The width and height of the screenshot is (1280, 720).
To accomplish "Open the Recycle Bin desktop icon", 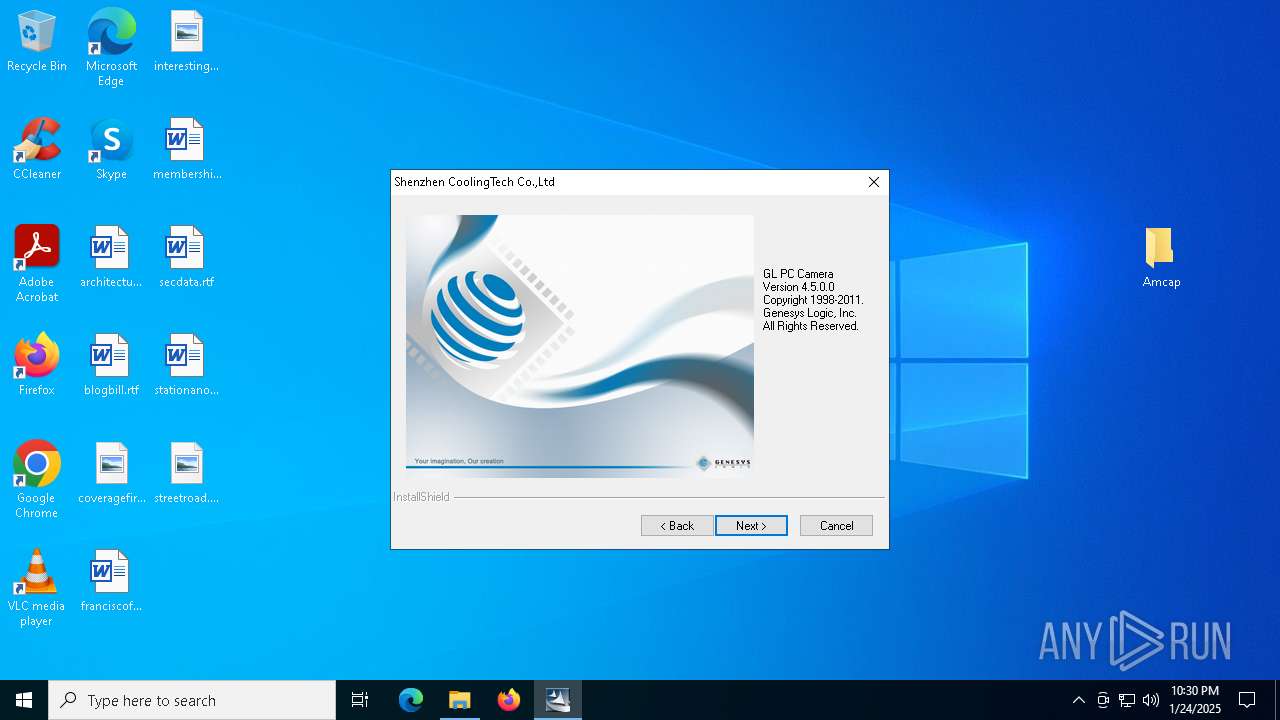I will click(x=37, y=42).
